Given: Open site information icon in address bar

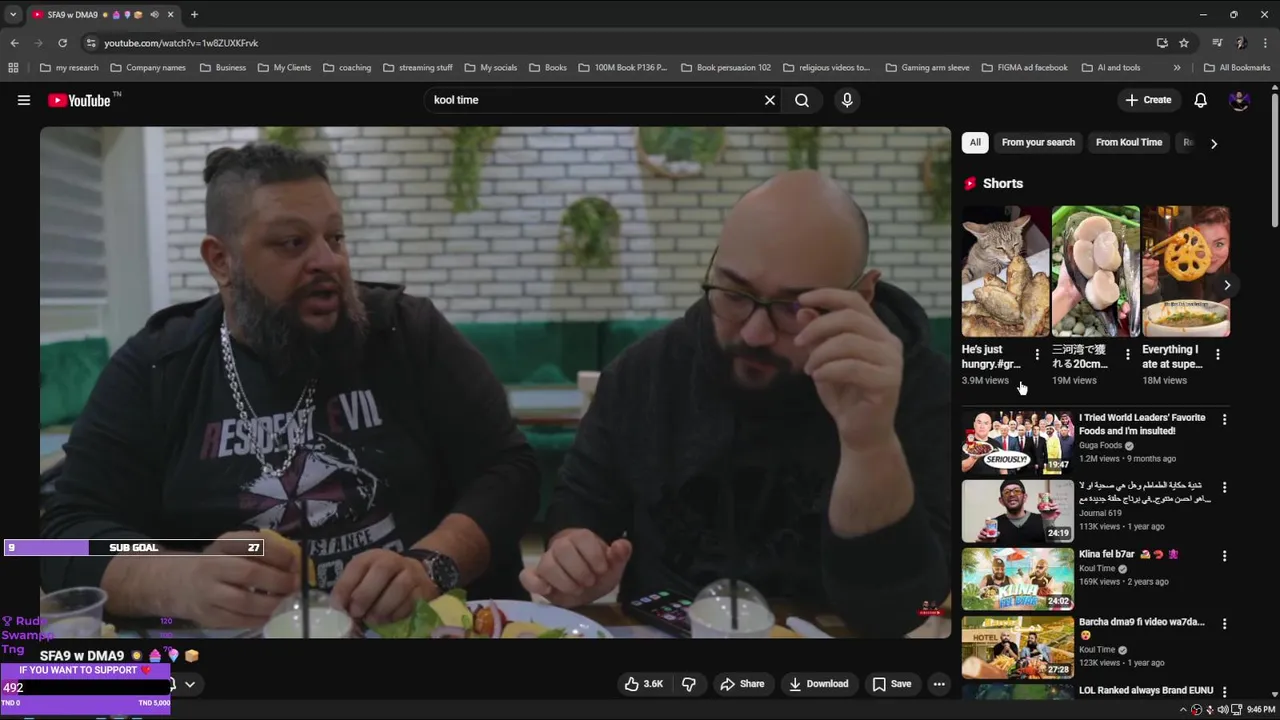Looking at the screenshot, I should pos(91,43).
